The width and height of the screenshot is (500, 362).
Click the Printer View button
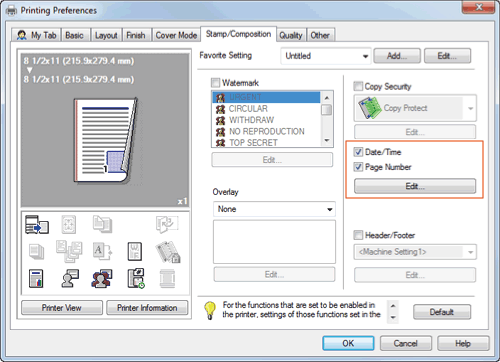click(x=62, y=308)
